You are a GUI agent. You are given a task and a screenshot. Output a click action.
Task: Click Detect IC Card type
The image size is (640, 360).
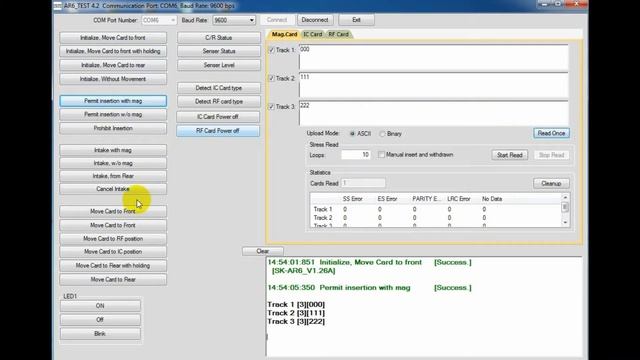point(219,88)
